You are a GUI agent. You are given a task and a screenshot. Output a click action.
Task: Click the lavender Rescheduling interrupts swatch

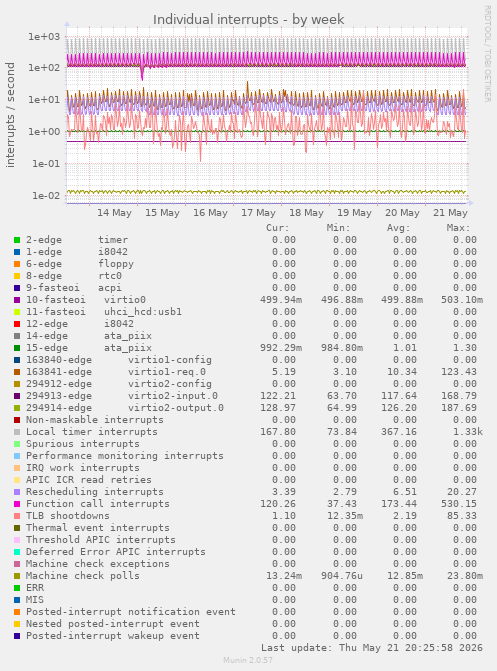click(17, 492)
